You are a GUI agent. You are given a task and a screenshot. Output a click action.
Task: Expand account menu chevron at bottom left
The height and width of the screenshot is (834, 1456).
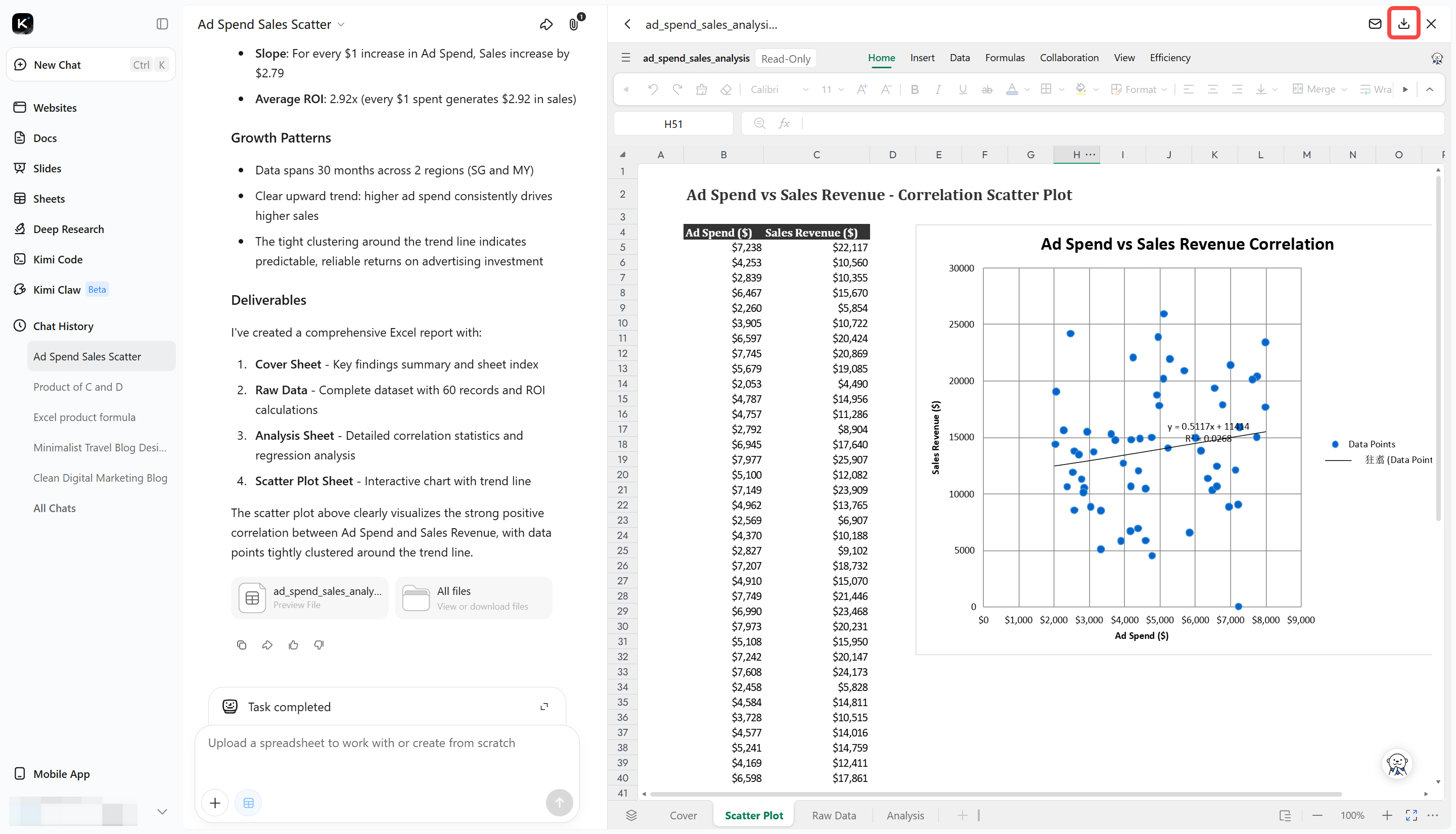point(162,811)
